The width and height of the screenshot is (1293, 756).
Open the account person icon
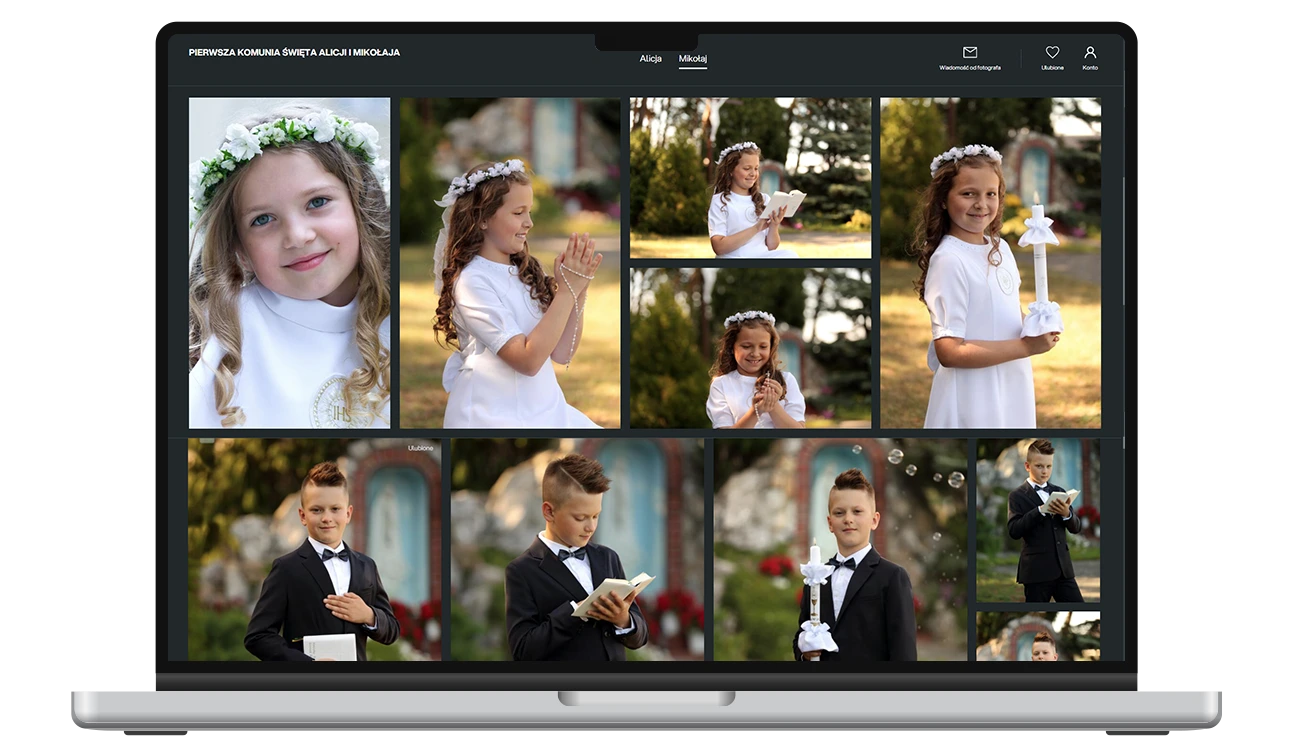coord(1090,52)
